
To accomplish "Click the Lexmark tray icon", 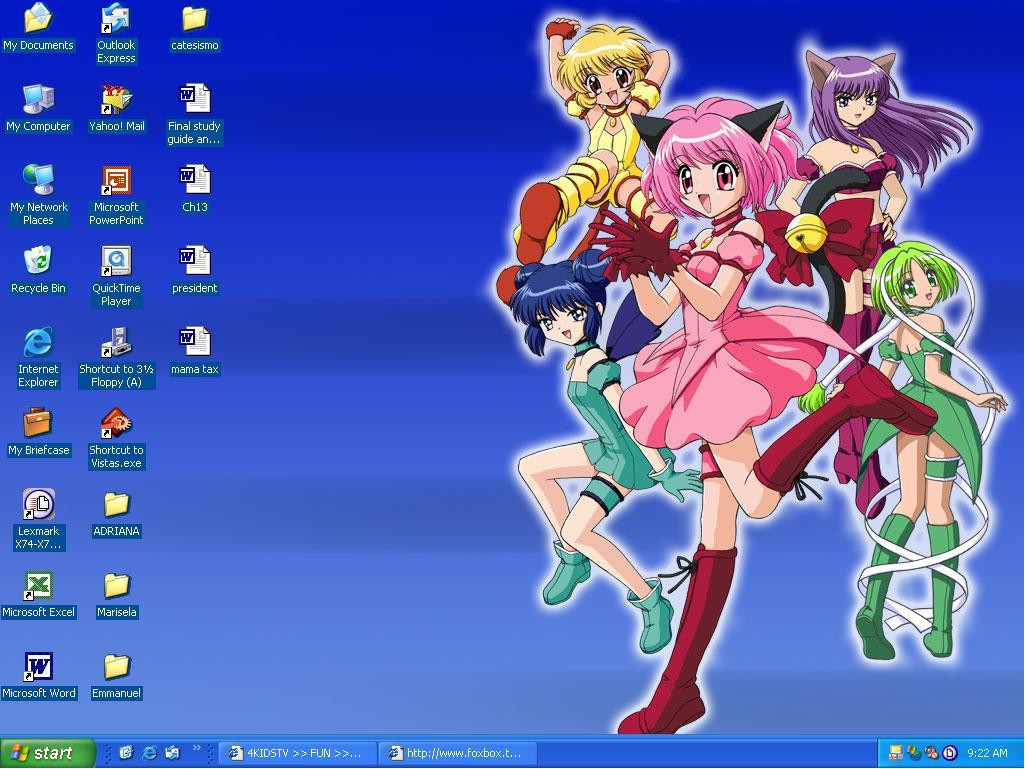I will (949, 753).
